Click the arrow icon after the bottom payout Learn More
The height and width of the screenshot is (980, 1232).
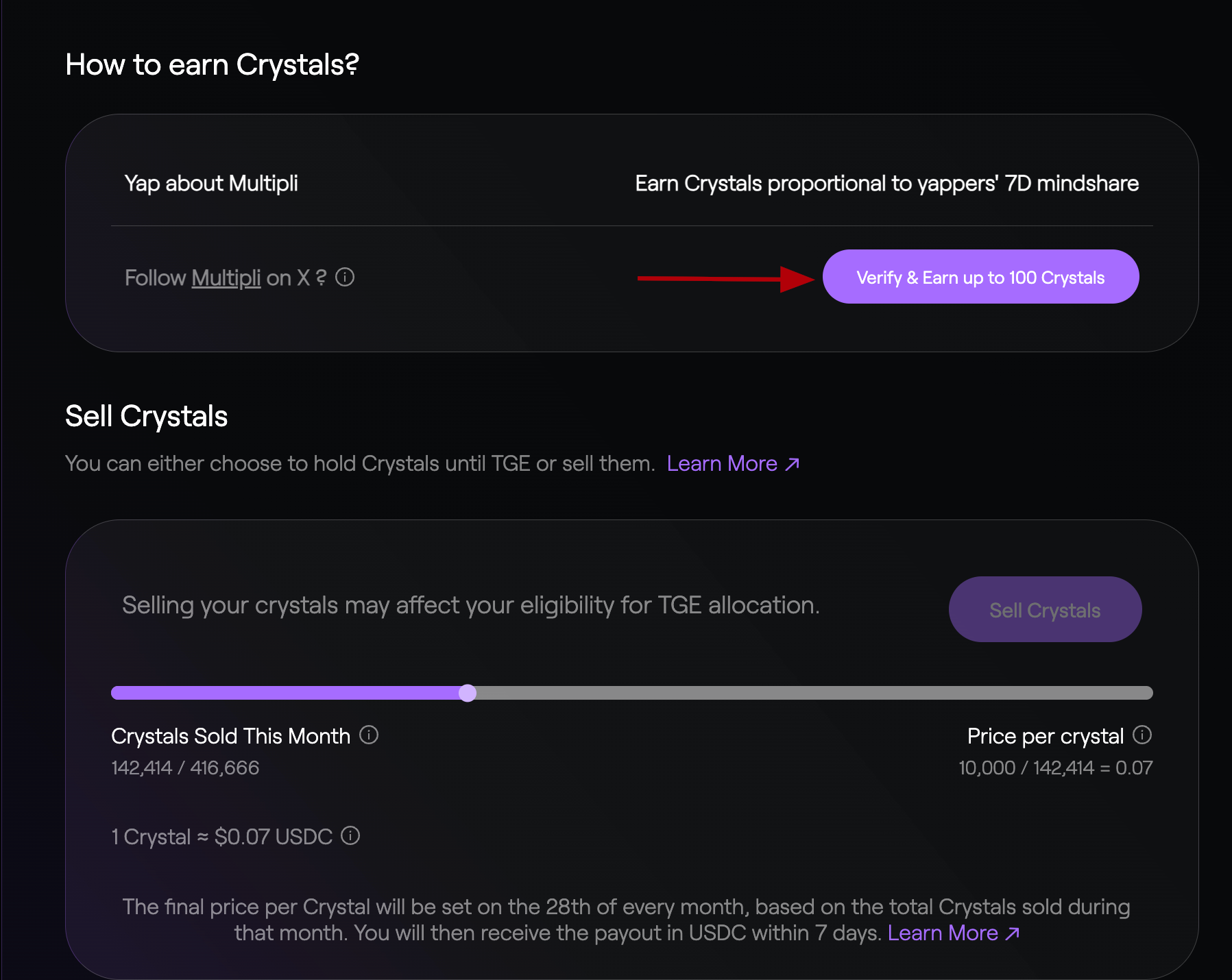(x=1013, y=933)
